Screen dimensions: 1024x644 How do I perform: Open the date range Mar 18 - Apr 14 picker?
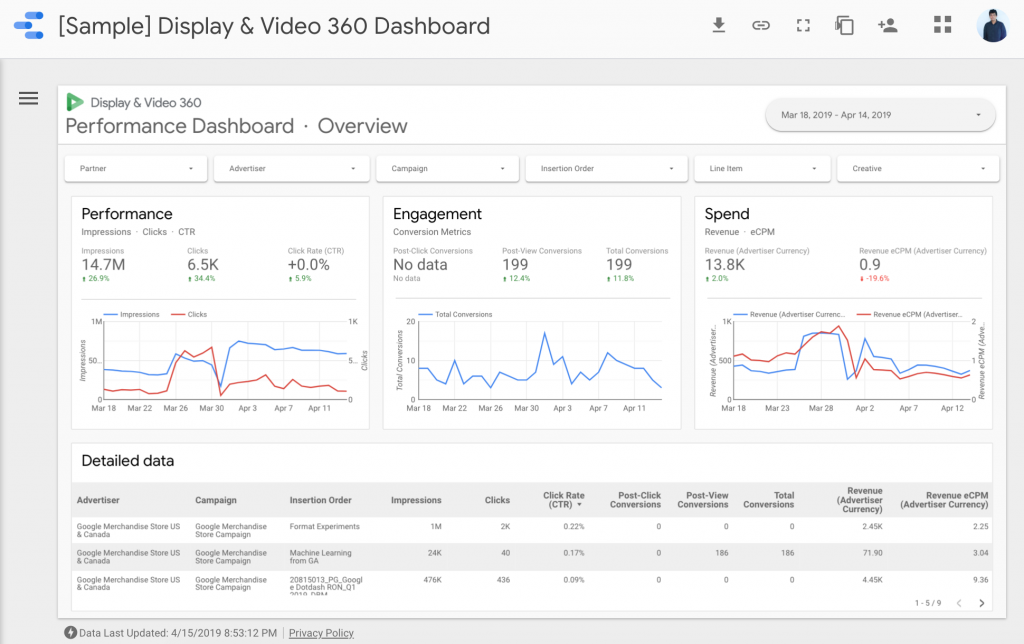pyautogui.click(x=880, y=115)
